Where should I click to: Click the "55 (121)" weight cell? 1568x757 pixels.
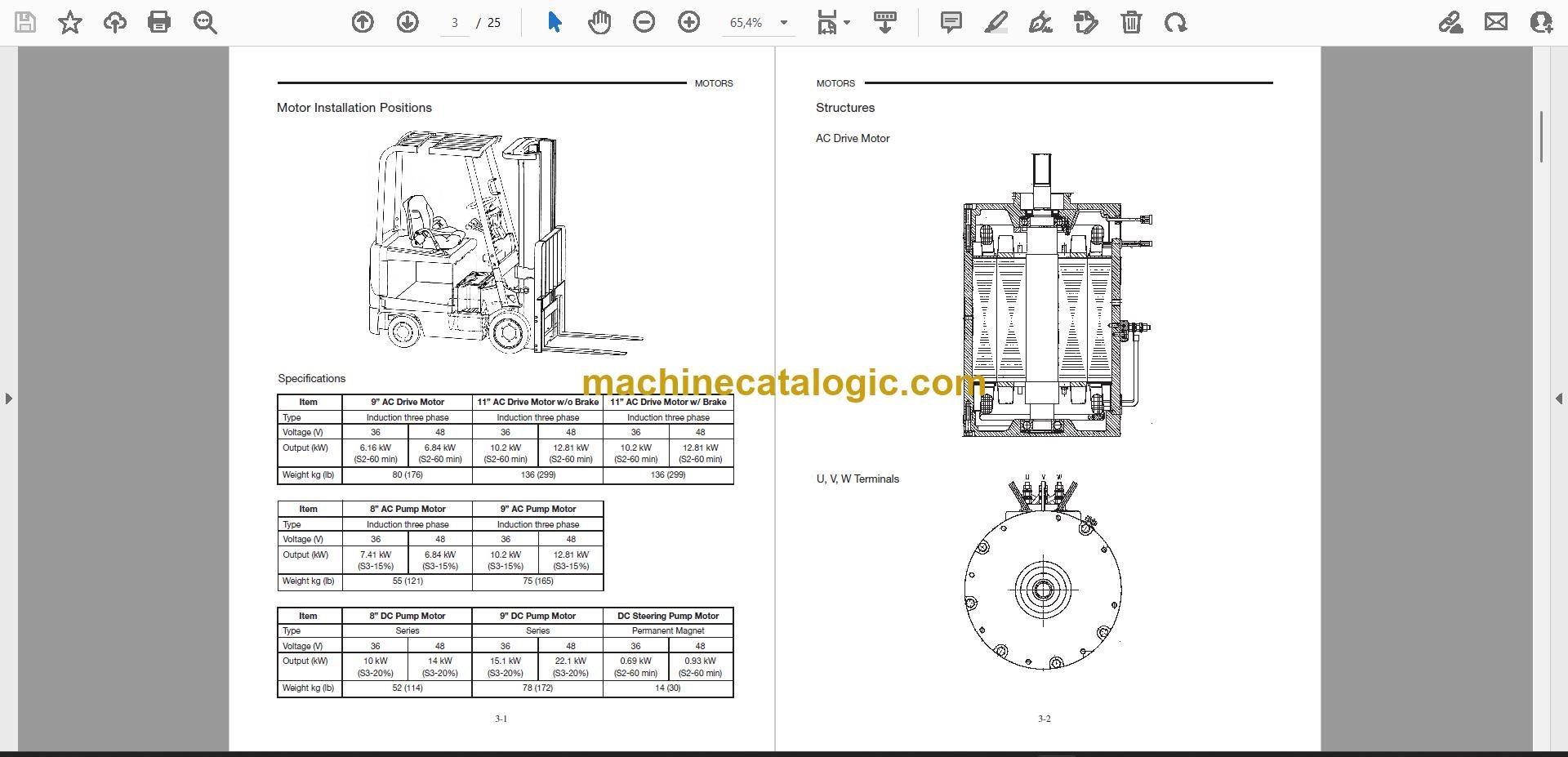408,581
